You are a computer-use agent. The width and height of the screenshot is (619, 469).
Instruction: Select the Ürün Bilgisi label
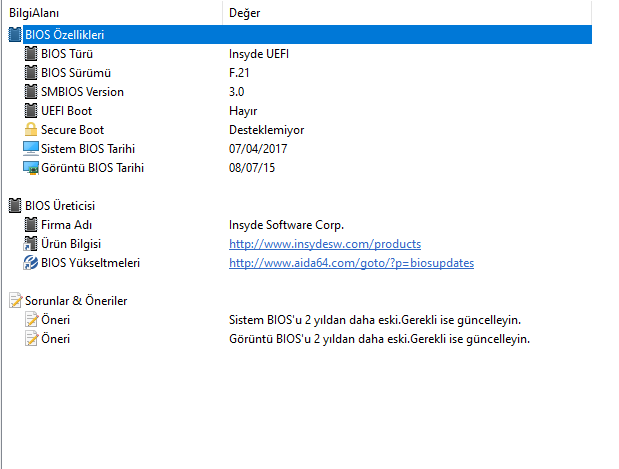[x=71, y=244]
